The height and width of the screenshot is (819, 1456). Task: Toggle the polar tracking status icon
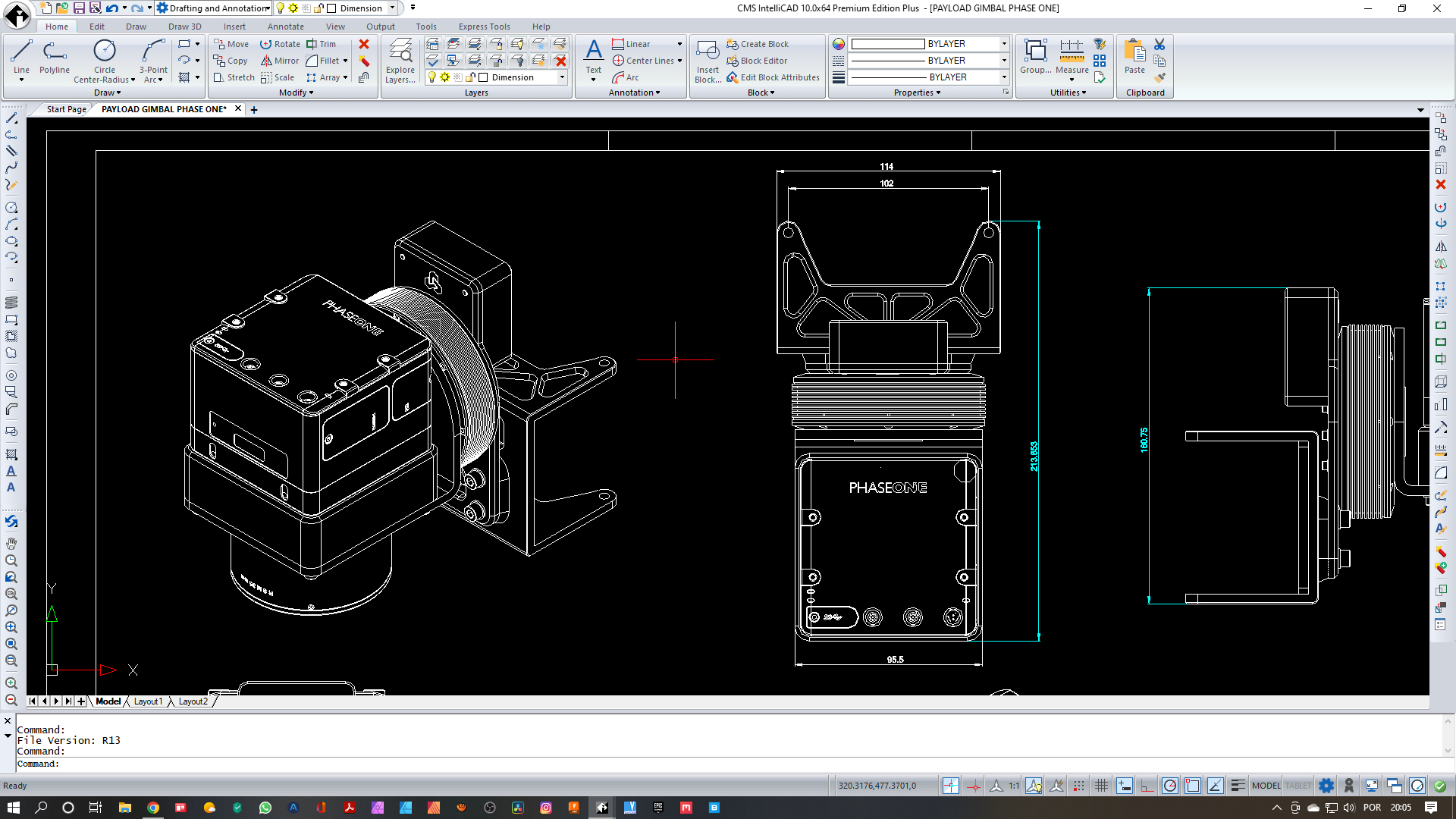(1170, 786)
